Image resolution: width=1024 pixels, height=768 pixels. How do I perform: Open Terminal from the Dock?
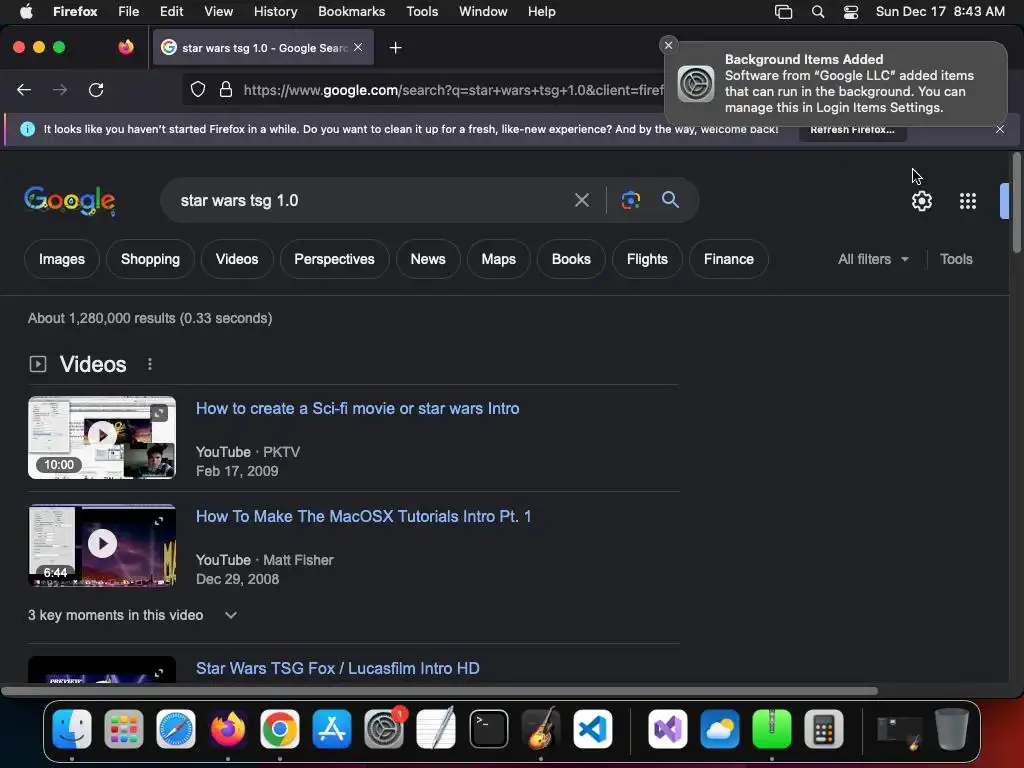click(x=488, y=729)
